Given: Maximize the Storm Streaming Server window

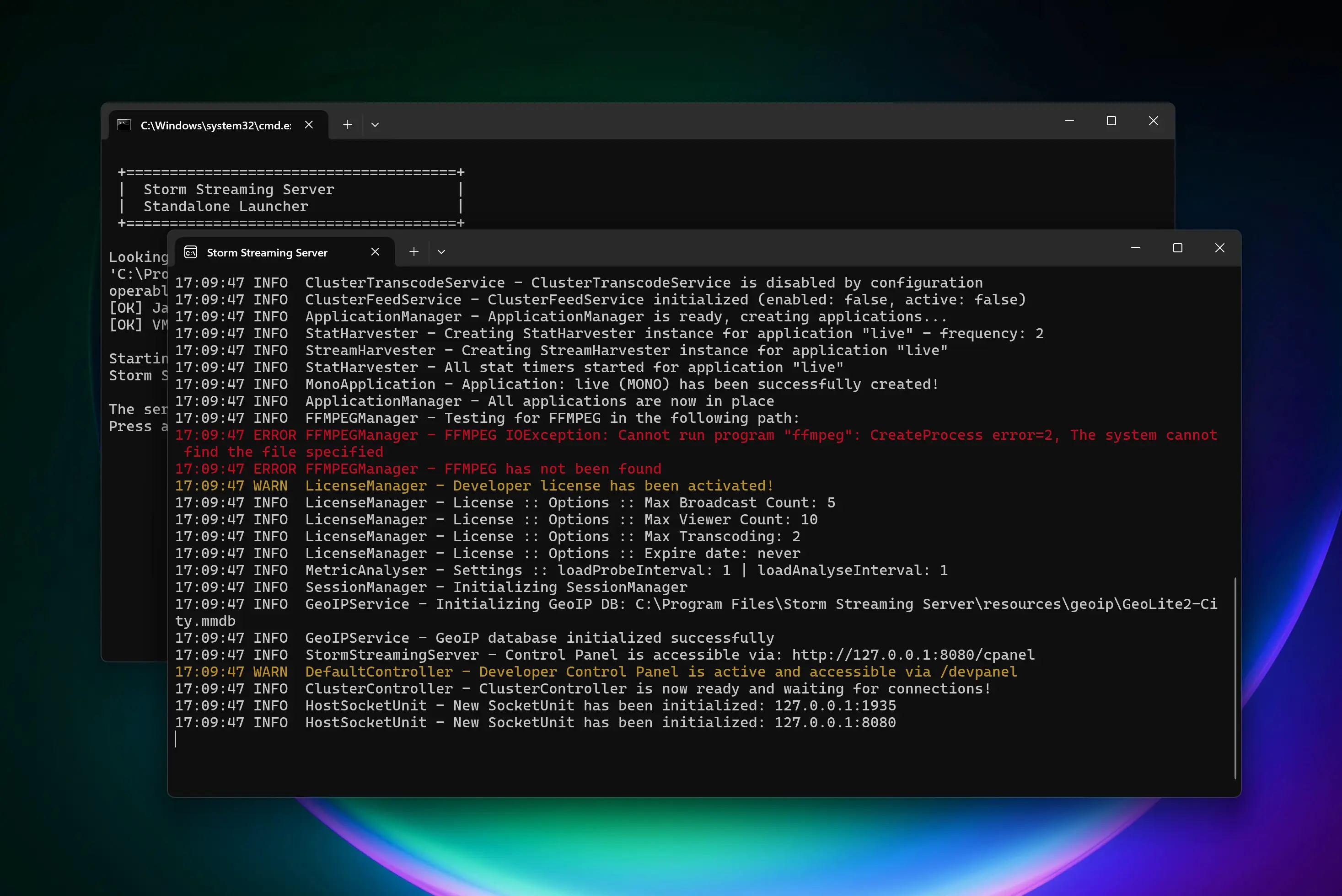Looking at the screenshot, I should point(1177,247).
